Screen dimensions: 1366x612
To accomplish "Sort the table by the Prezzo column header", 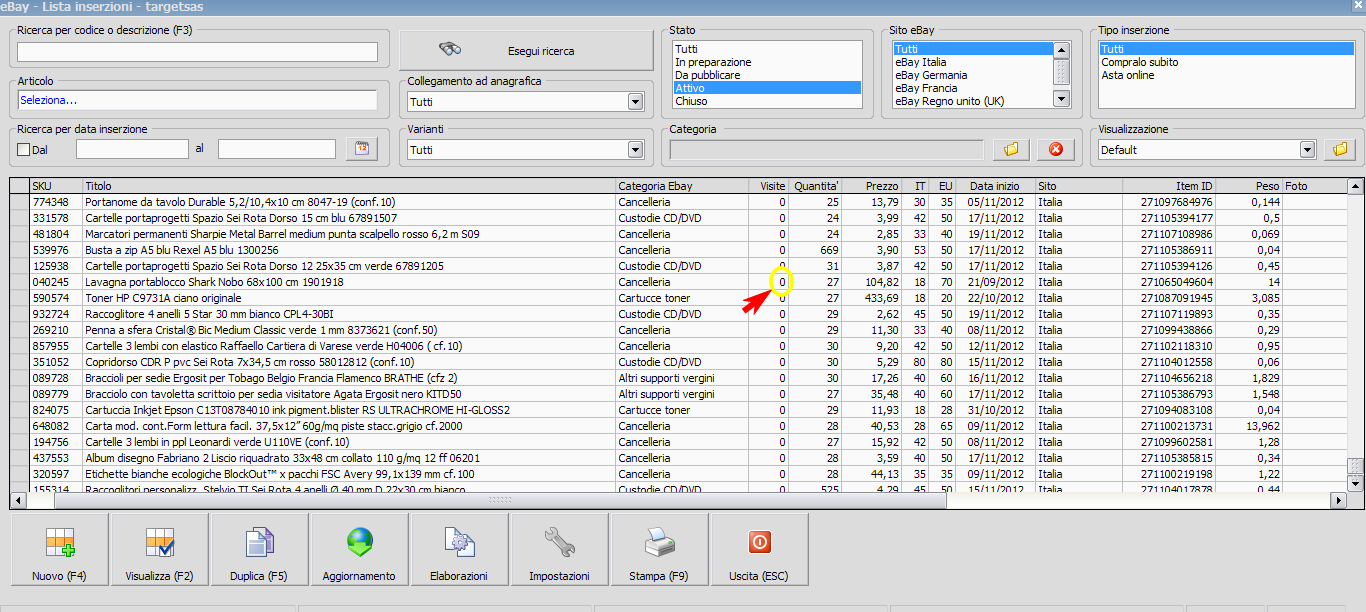I will click(881, 186).
